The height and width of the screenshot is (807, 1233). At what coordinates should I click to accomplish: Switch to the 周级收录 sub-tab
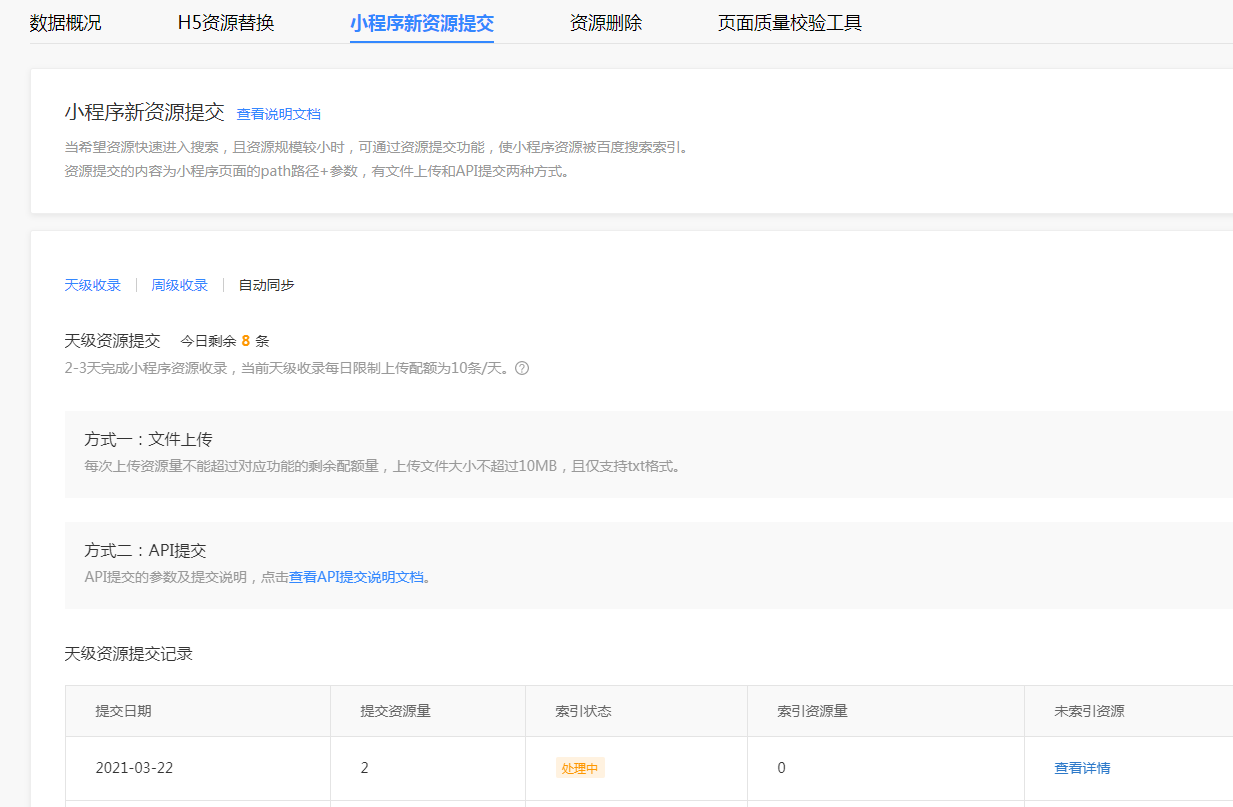click(180, 285)
